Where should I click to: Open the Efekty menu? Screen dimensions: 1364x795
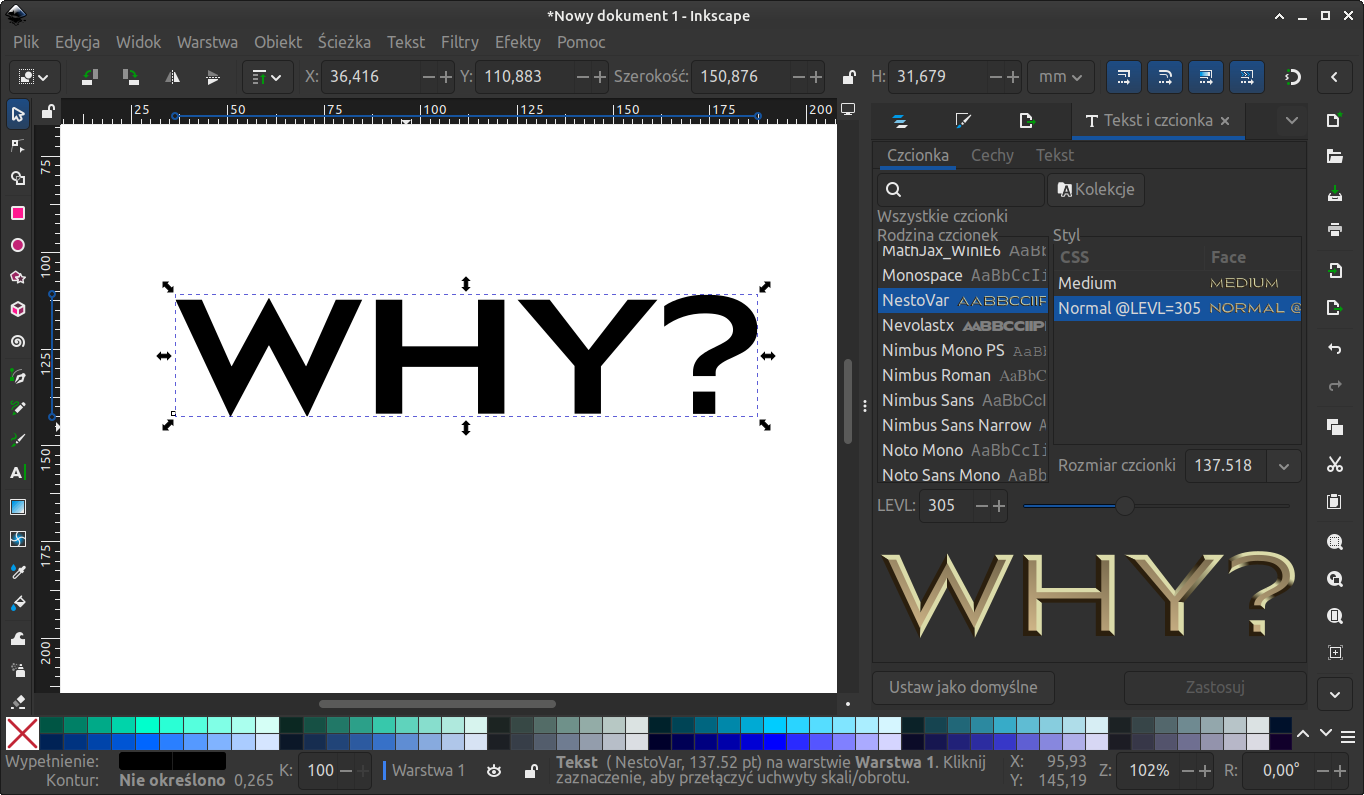coord(518,42)
